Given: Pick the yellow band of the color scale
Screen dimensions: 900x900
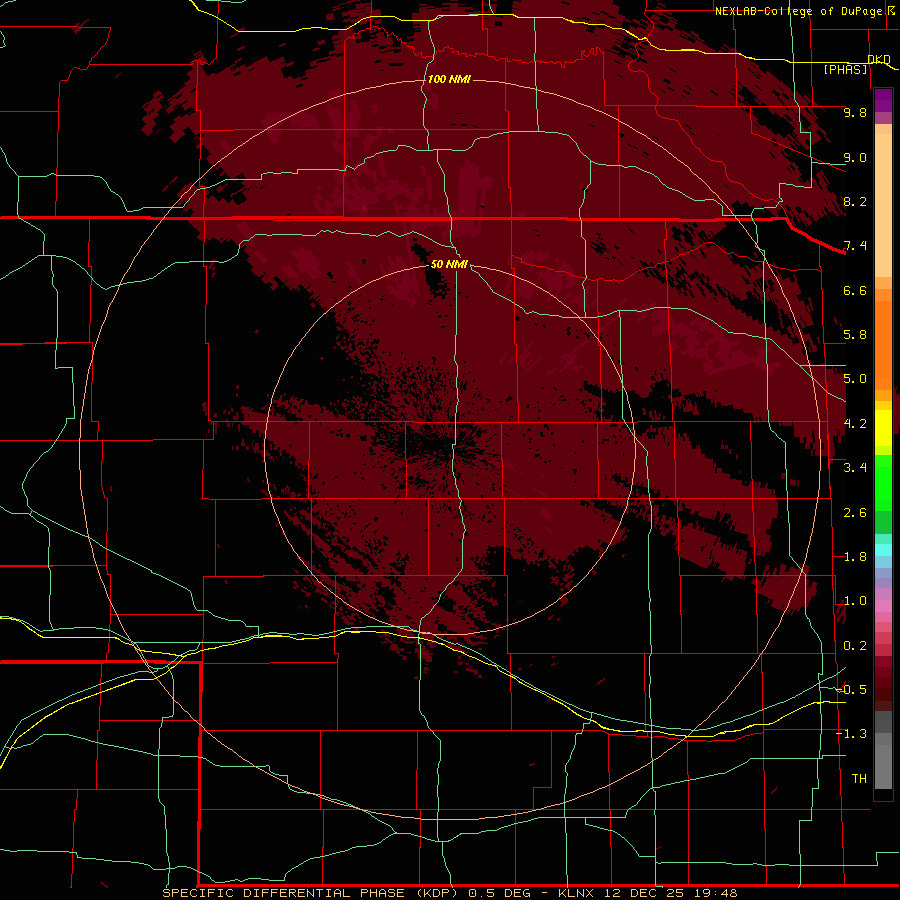Looking at the screenshot, I should point(883,428).
